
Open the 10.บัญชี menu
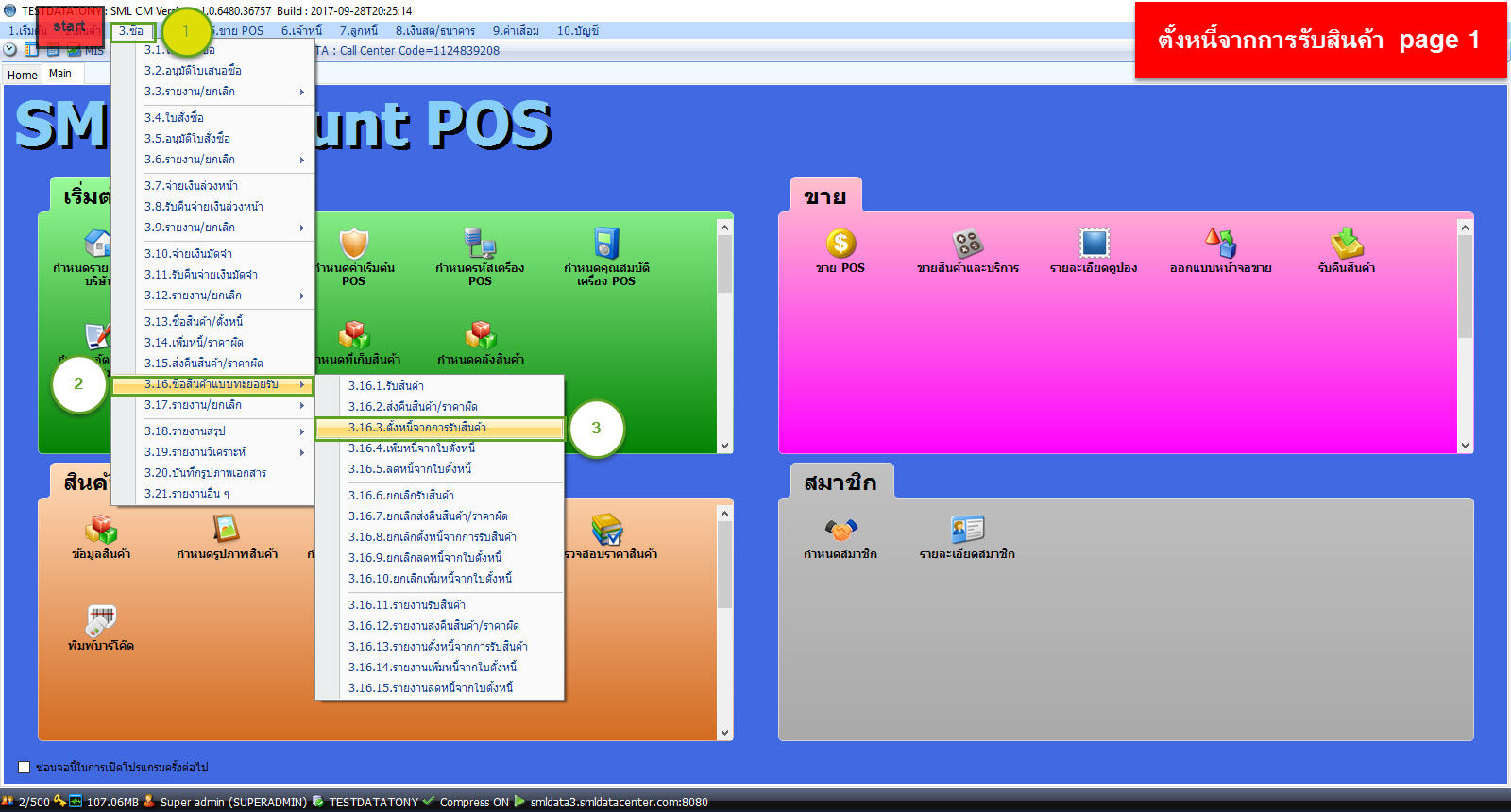point(578,31)
